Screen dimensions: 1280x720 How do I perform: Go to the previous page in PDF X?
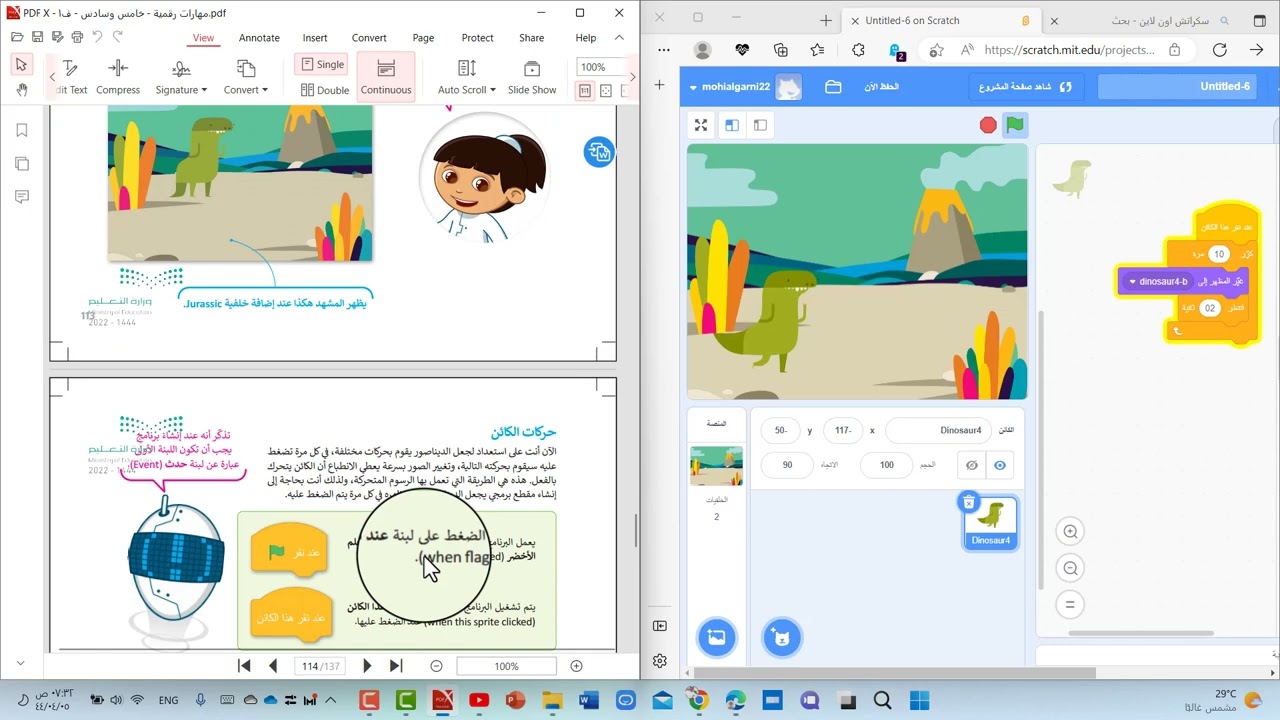[273, 666]
